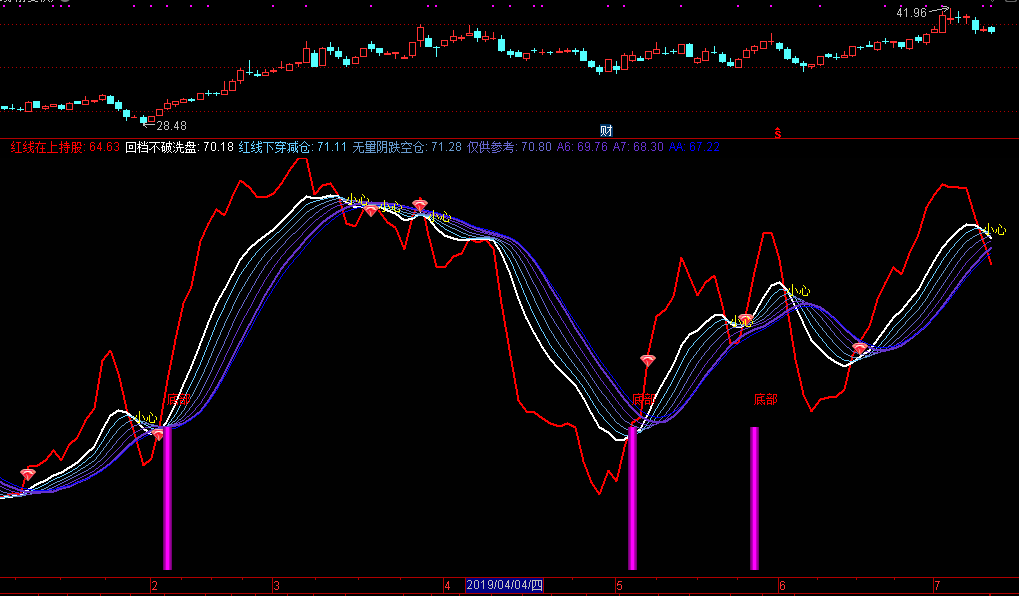Screen dimensions: 1019x596
Task: Click the red diamond just before month 7
Action: pyautogui.click(x=860, y=348)
